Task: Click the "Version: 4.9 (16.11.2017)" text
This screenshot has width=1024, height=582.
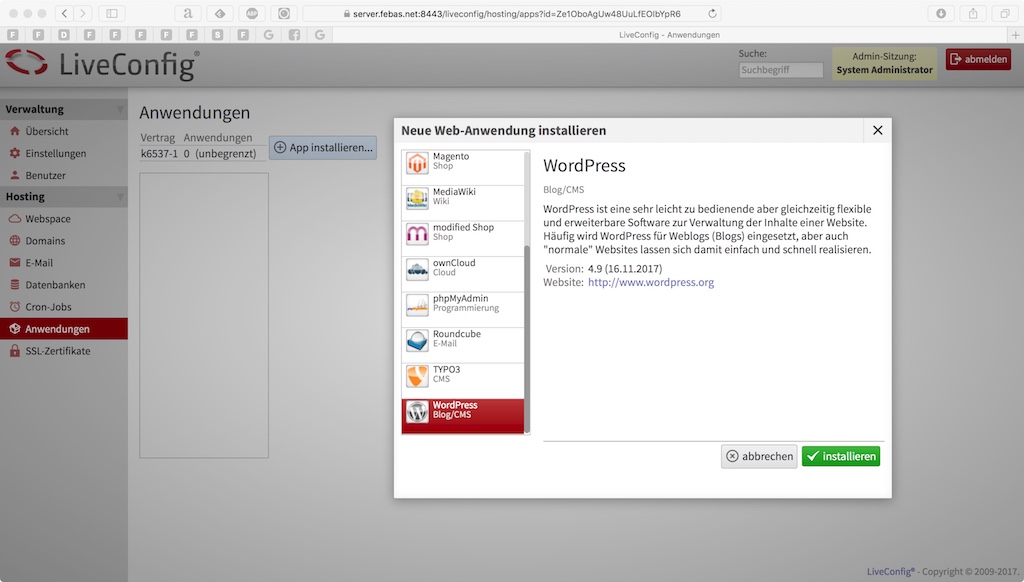Action: pyautogui.click(x=603, y=268)
